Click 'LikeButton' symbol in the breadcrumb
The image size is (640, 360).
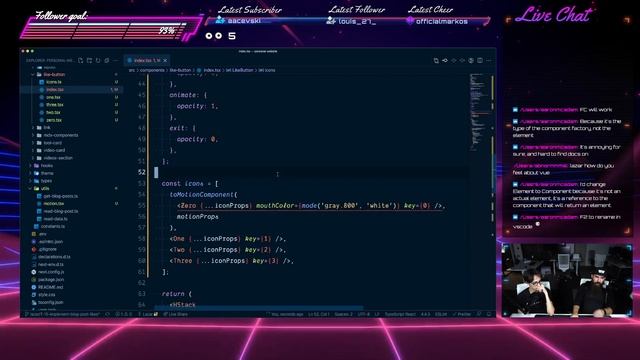pos(240,70)
